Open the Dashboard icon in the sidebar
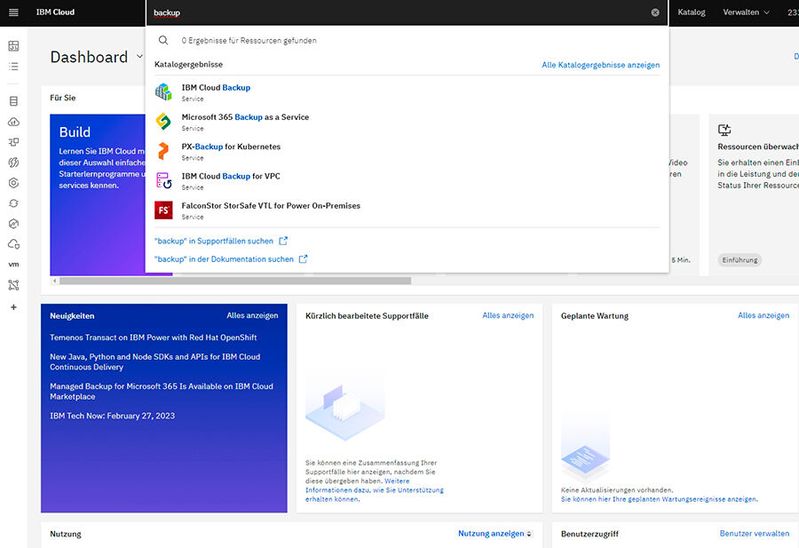The height and width of the screenshot is (548, 799). [14, 46]
